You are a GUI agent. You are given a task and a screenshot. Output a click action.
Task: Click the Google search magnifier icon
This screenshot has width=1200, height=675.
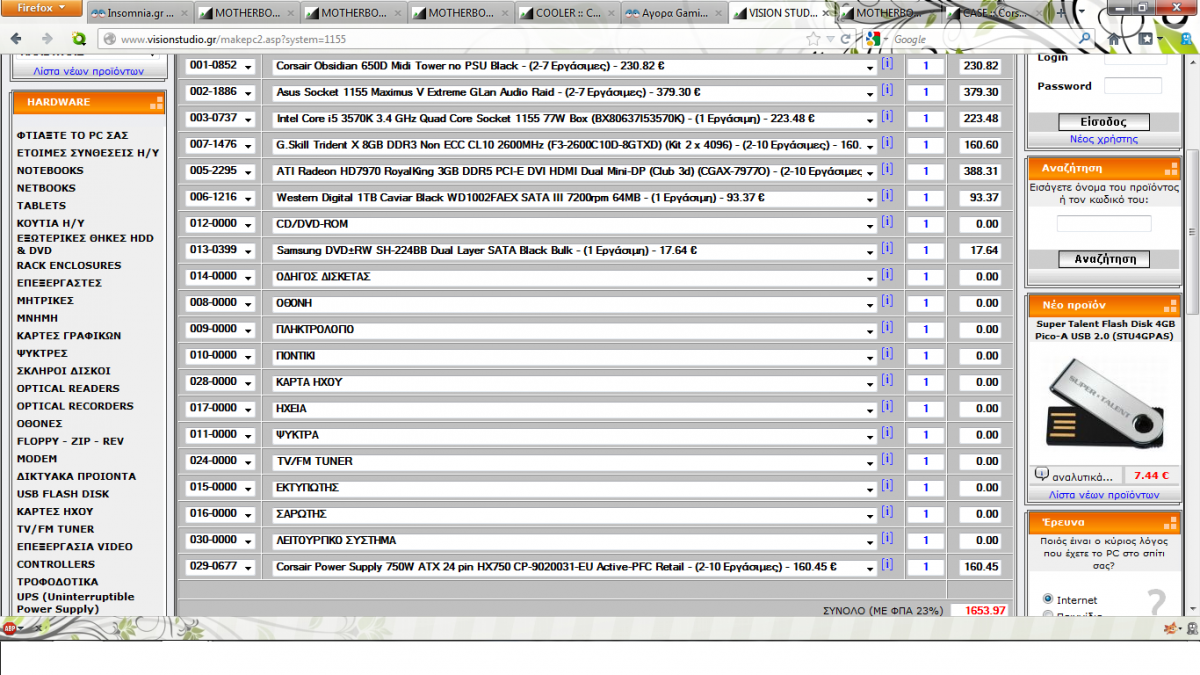pos(1087,39)
